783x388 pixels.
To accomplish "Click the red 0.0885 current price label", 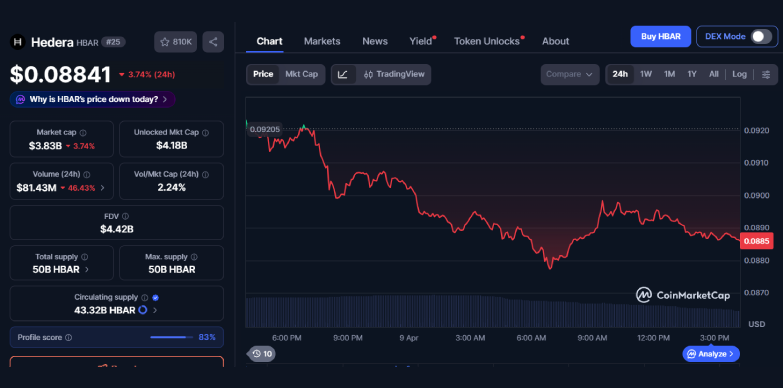I will [756, 241].
